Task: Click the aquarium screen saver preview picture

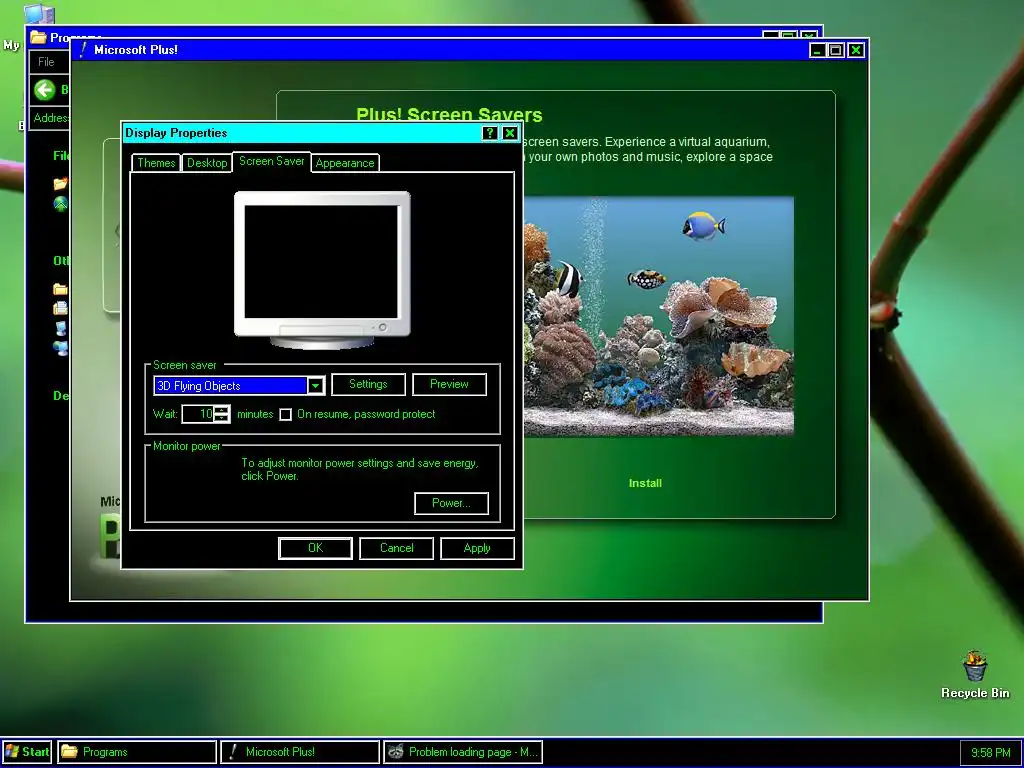Action: 658,316
